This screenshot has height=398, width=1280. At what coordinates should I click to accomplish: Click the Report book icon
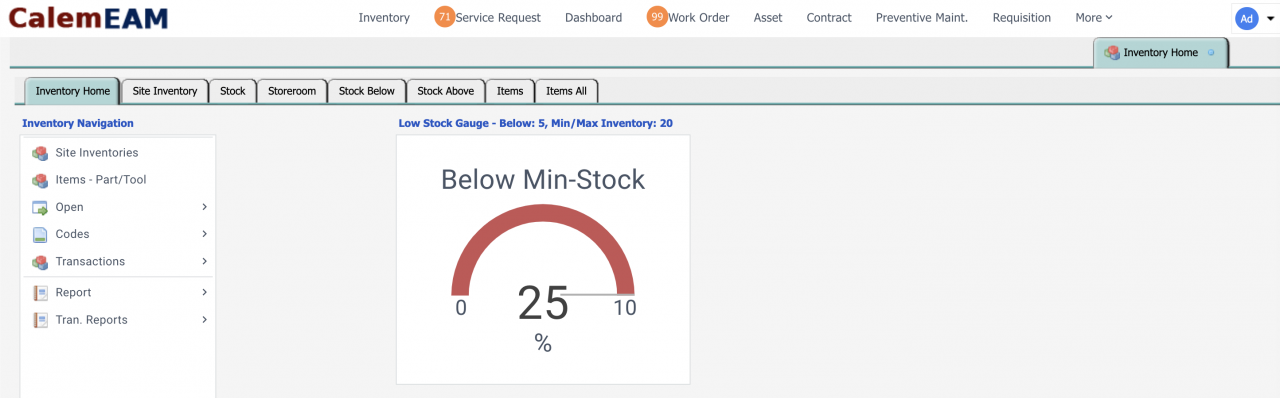[x=40, y=293]
